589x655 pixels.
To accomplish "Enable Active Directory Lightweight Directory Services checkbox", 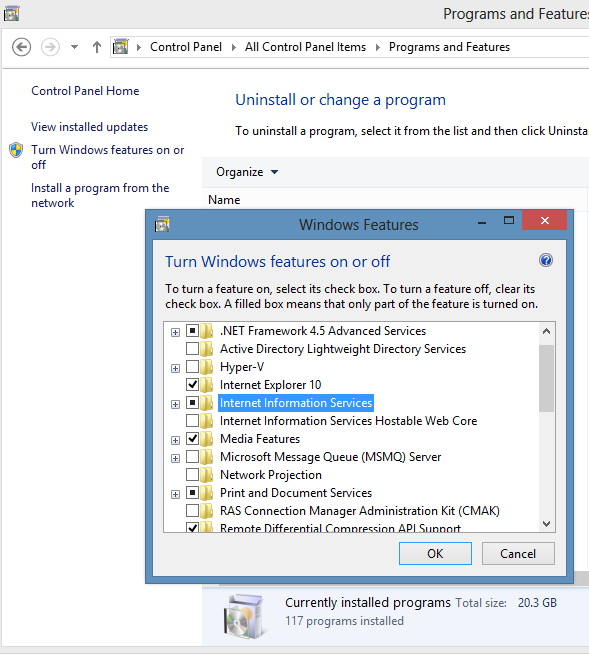I will click(192, 349).
